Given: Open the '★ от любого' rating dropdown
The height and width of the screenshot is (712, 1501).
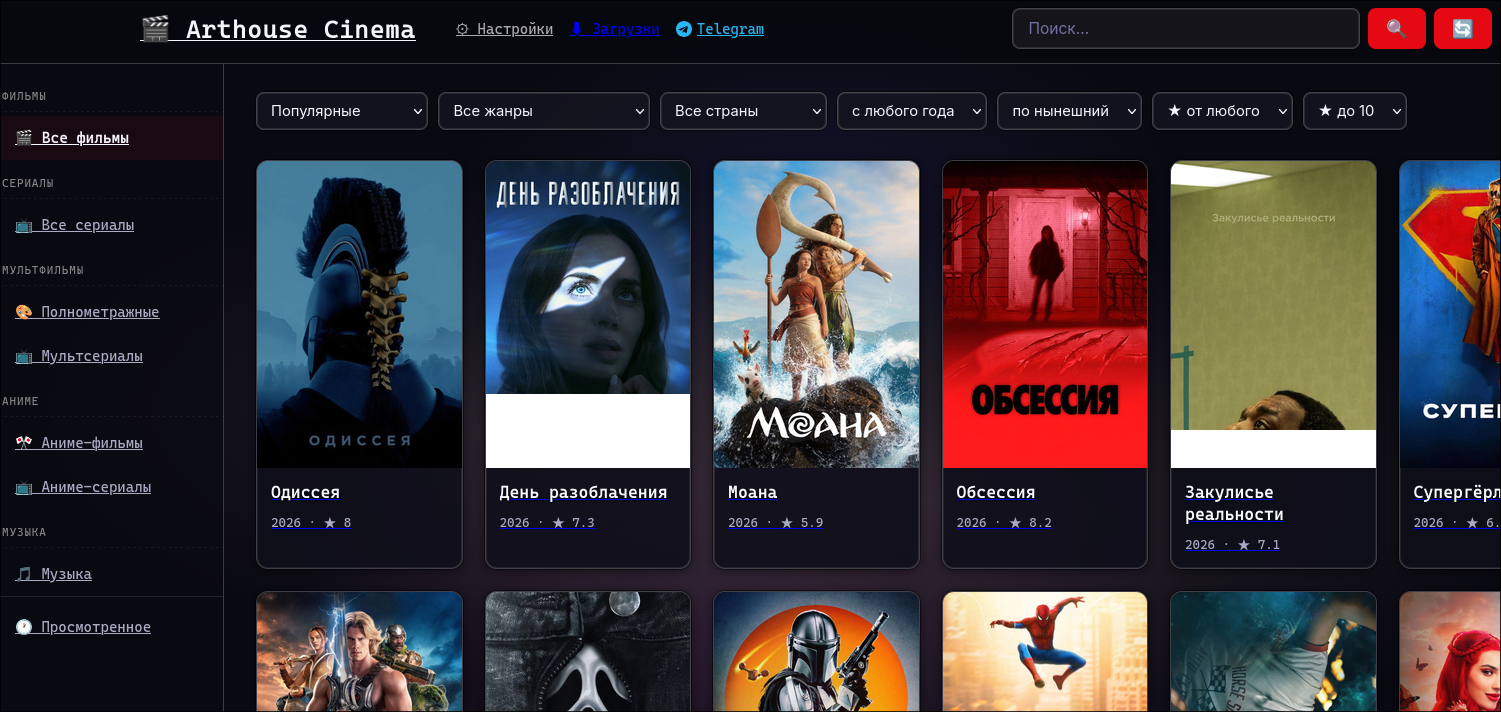Looking at the screenshot, I should click(1222, 111).
